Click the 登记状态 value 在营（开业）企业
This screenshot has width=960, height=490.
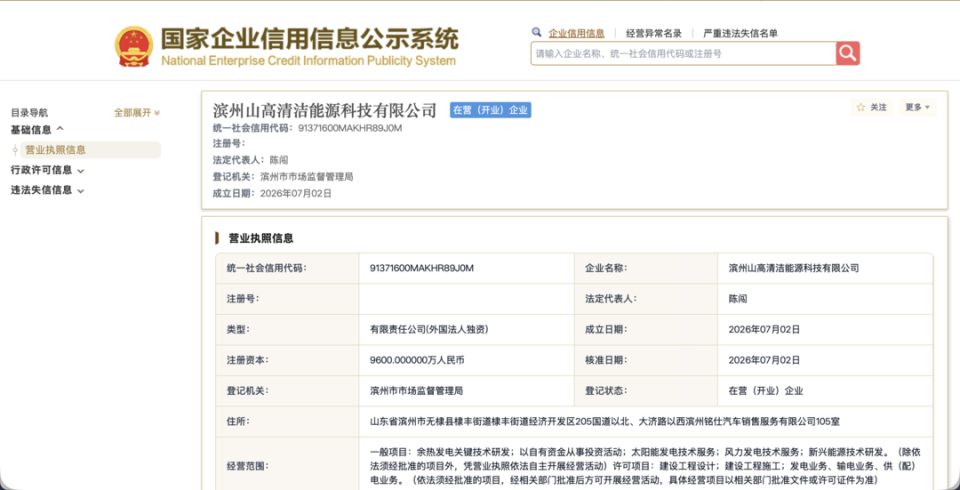point(765,391)
